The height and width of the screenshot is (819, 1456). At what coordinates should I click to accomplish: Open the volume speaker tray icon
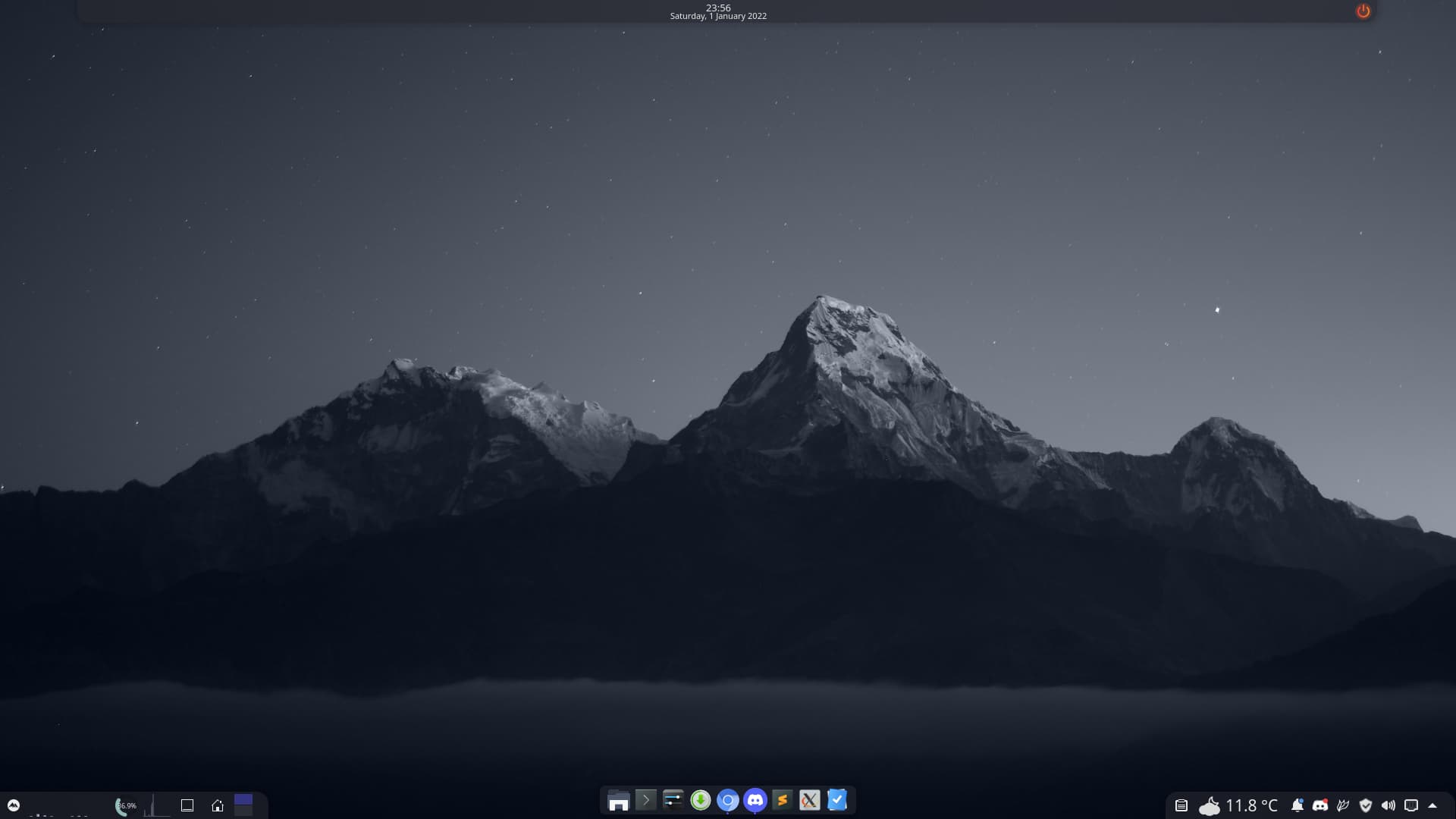(1389, 805)
